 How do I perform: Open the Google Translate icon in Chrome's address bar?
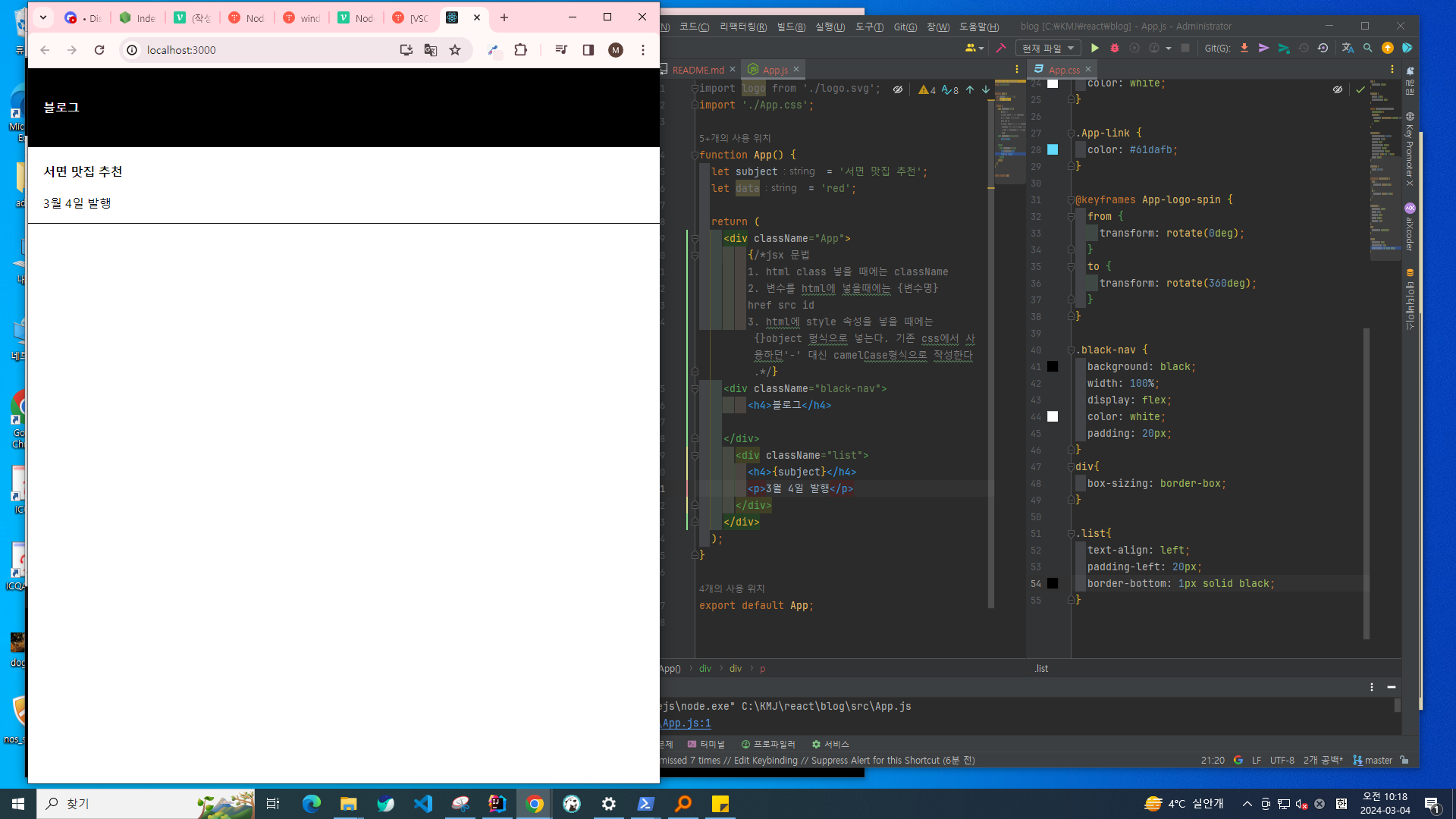pos(431,50)
